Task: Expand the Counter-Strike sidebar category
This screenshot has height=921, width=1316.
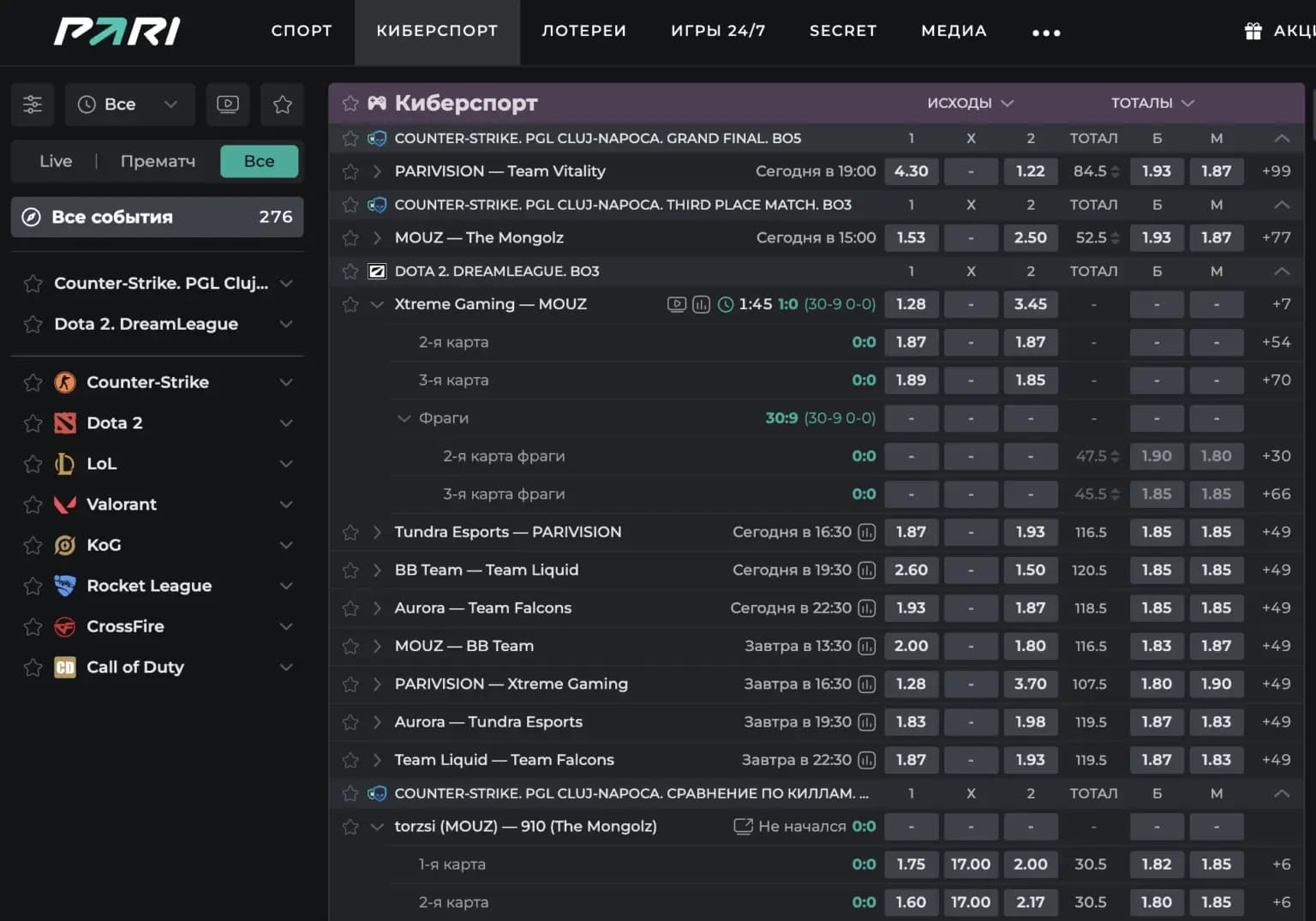Action: [286, 382]
